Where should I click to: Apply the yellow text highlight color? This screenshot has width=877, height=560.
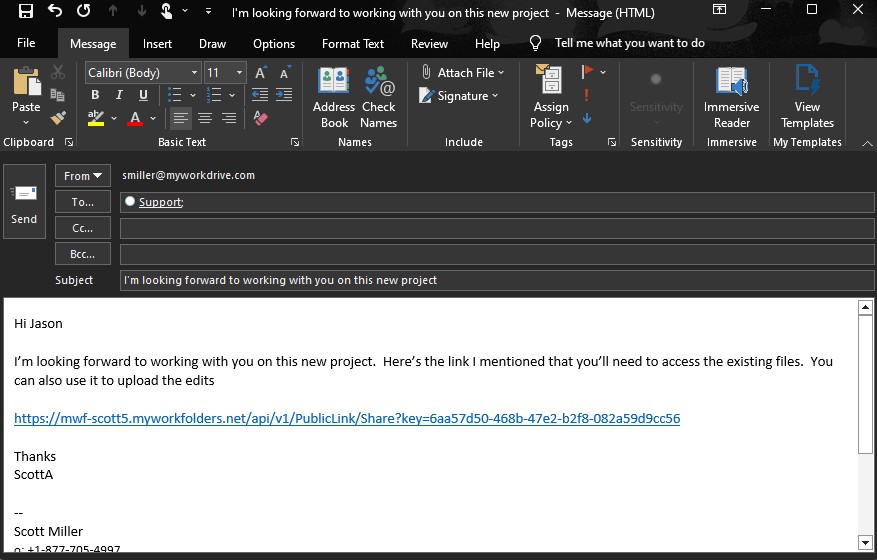pyautogui.click(x=95, y=118)
